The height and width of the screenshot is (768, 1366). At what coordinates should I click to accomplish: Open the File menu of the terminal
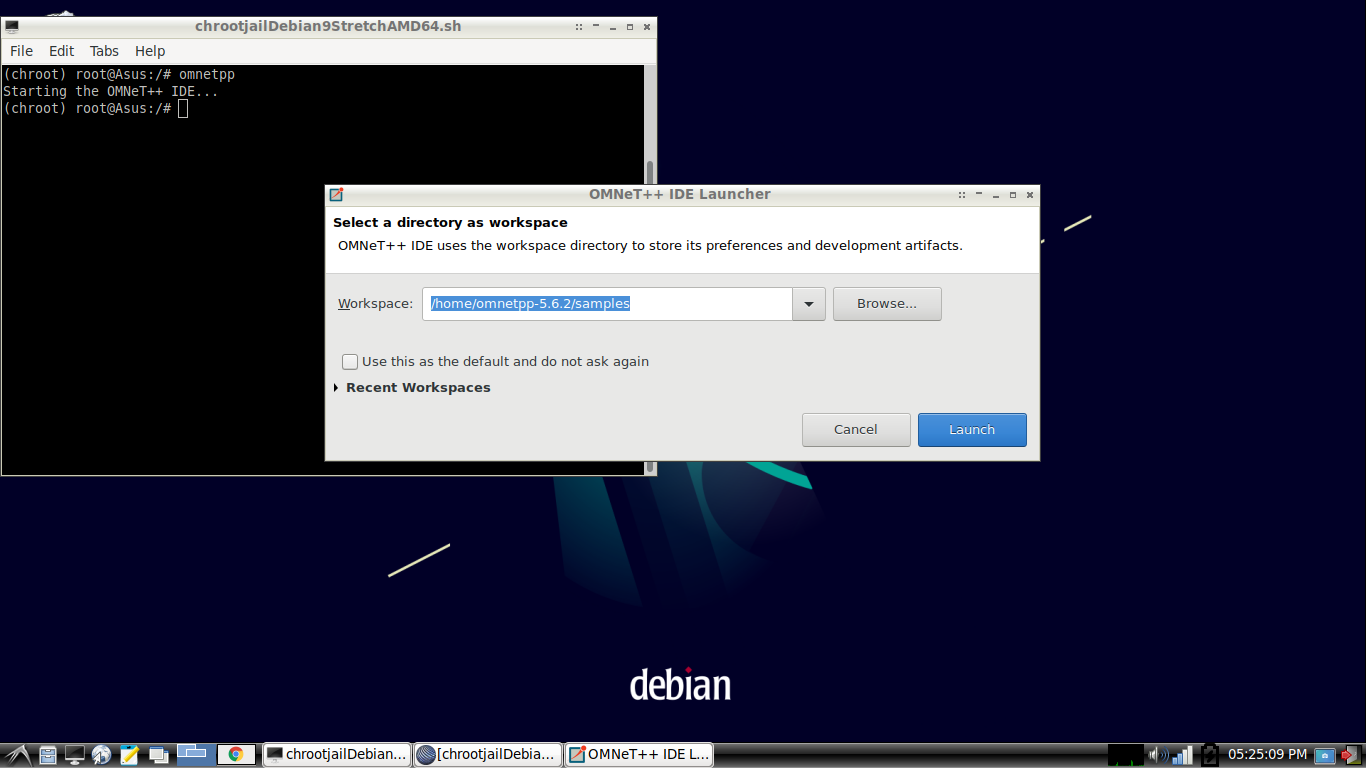pyautogui.click(x=20, y=51)
